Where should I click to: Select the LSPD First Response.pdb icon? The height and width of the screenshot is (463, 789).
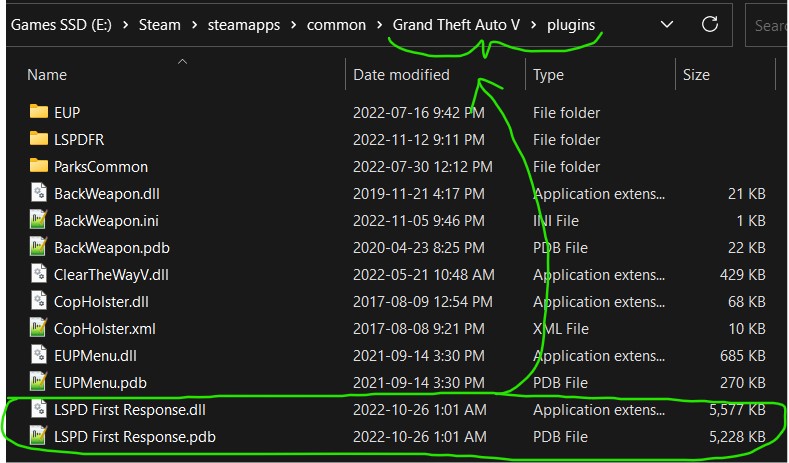coord(39,436)
